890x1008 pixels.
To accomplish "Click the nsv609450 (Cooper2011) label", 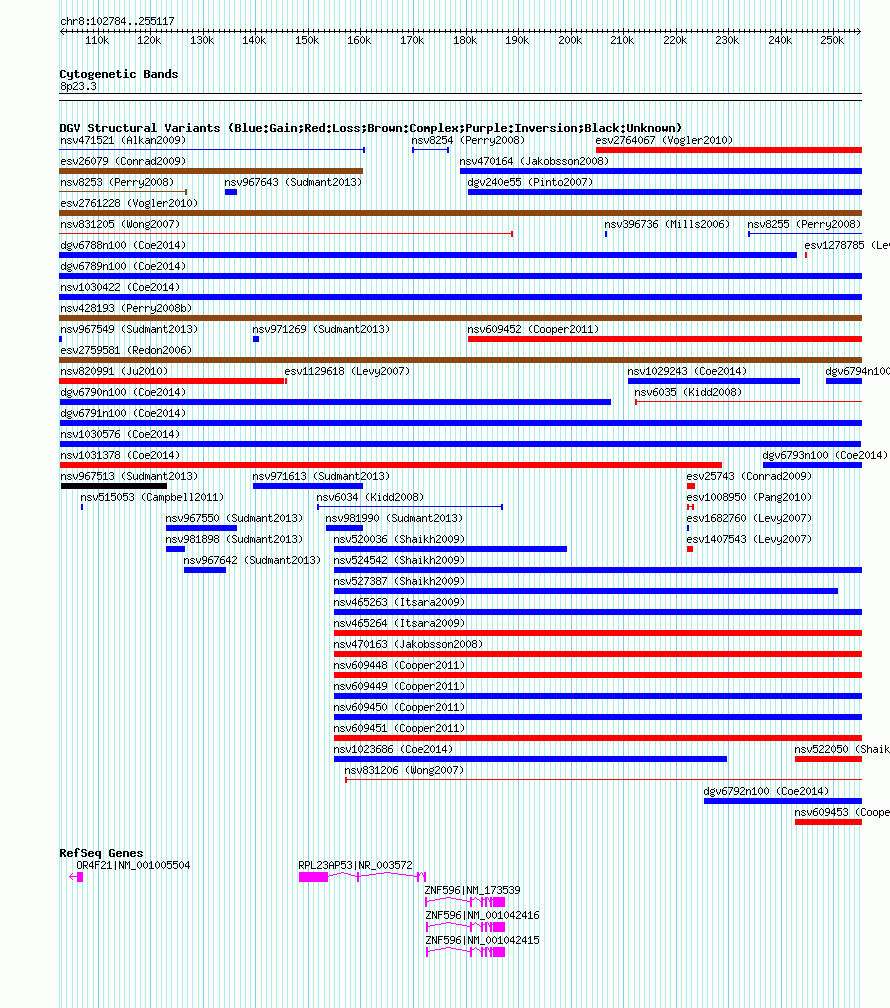I will pyautogui.click(x=399, y=707).
